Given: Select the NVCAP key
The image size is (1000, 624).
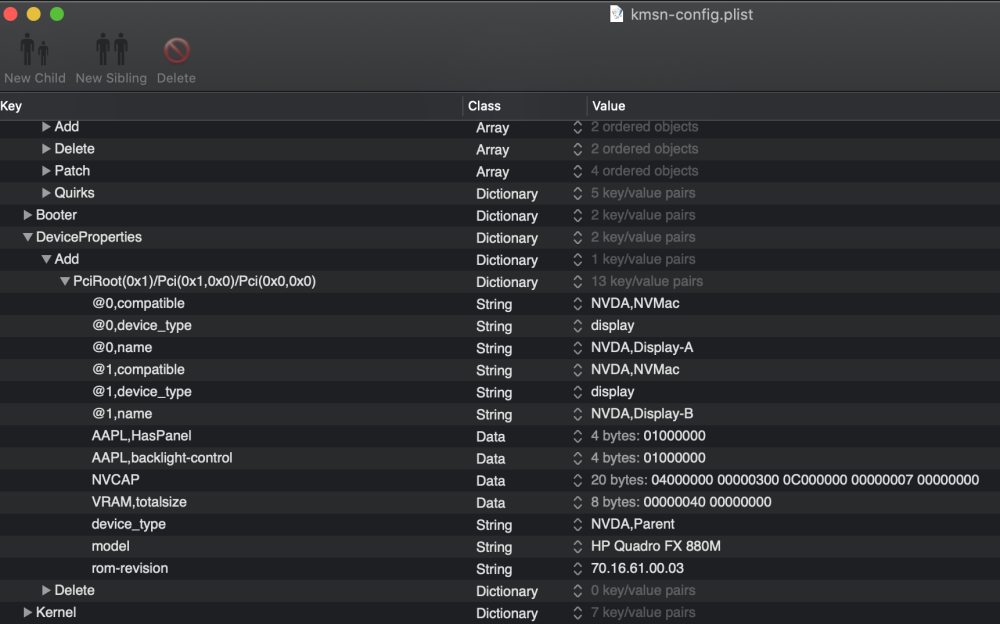Looking at the screenshot, I should coord(115,480).
